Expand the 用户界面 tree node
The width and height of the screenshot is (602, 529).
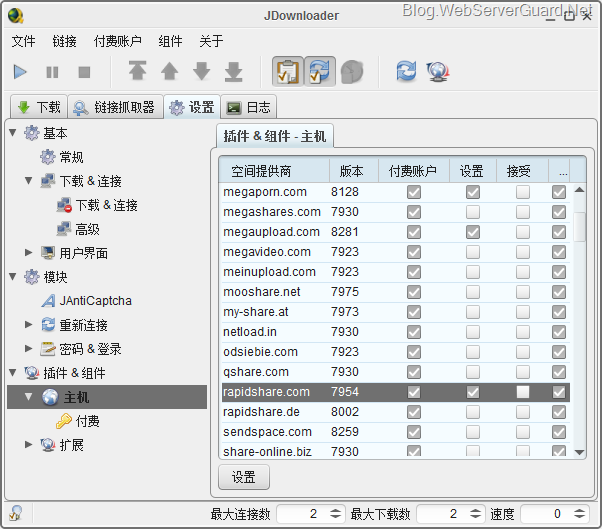(28, 253)
